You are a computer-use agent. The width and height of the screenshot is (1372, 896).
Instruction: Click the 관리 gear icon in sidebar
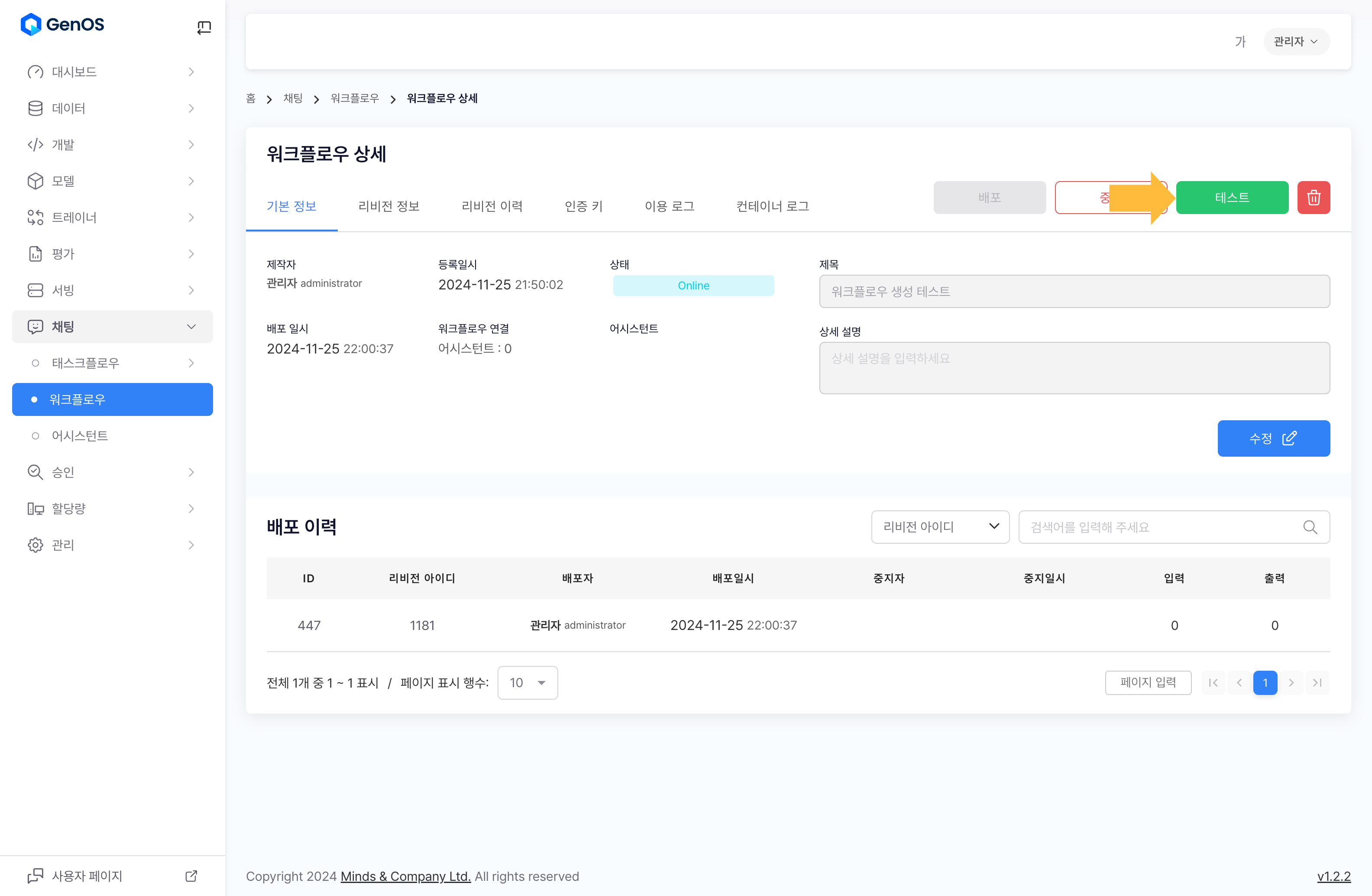(35, 545)
